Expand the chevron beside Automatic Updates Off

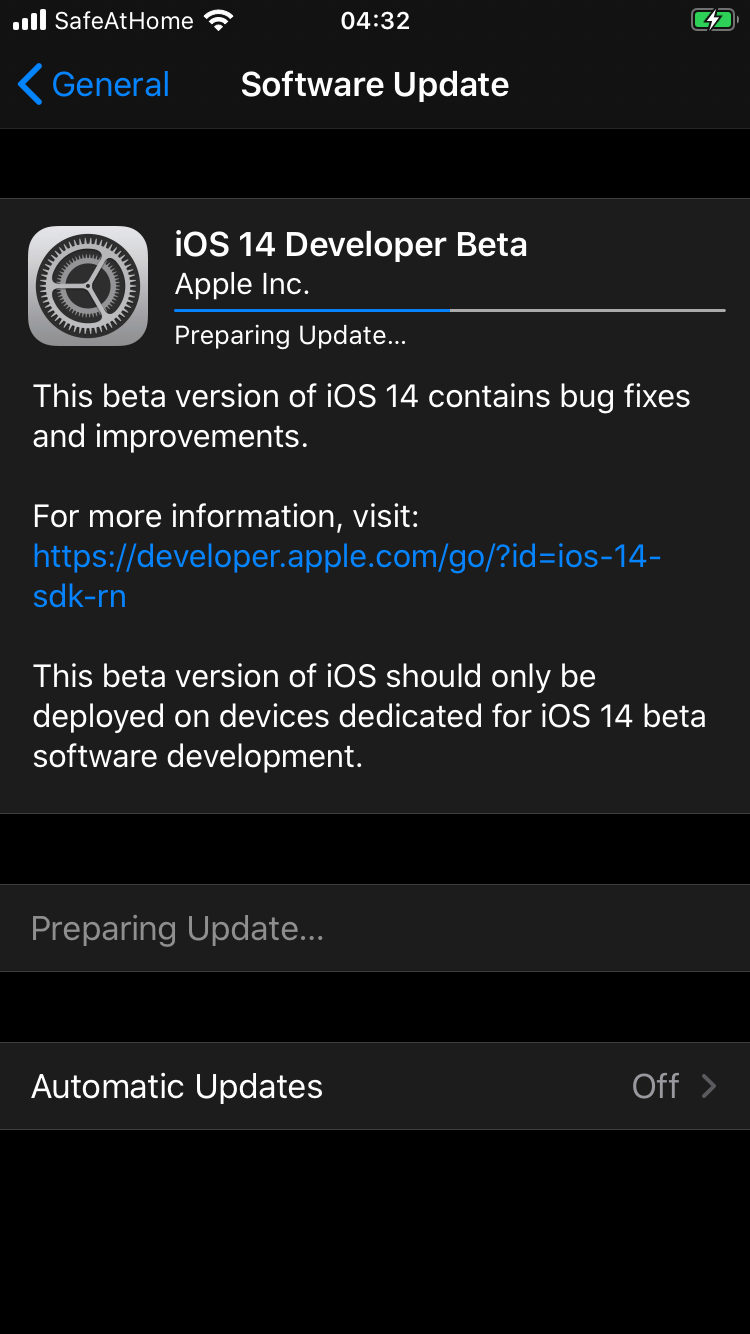tap(709, 1086)
